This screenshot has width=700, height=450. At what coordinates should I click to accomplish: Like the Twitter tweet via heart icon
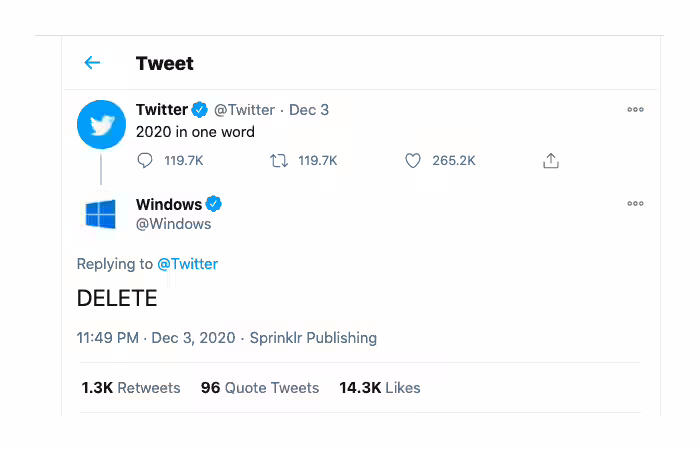(412, 161)
